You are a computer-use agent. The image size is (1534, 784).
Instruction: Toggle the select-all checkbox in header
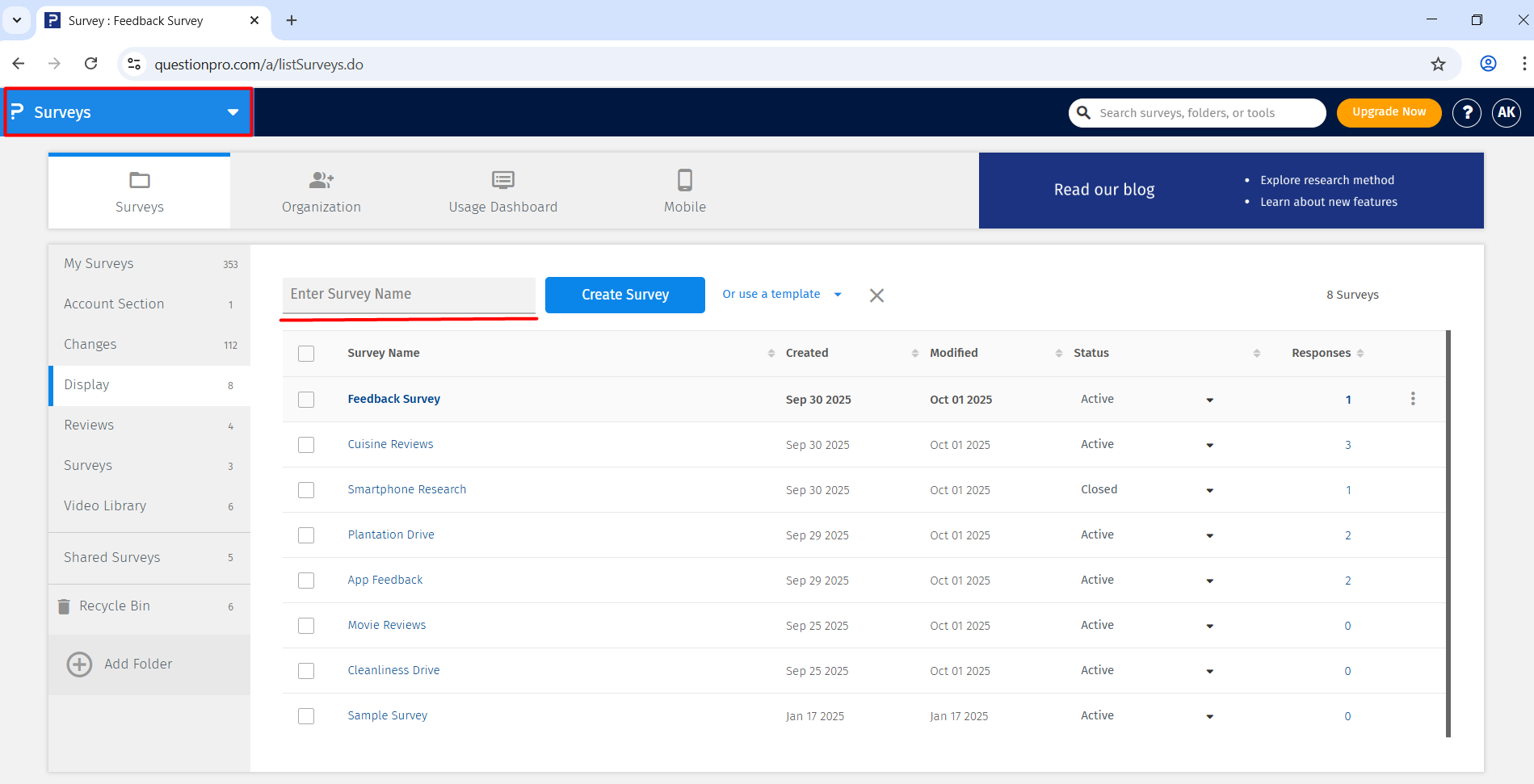(306, 354)
